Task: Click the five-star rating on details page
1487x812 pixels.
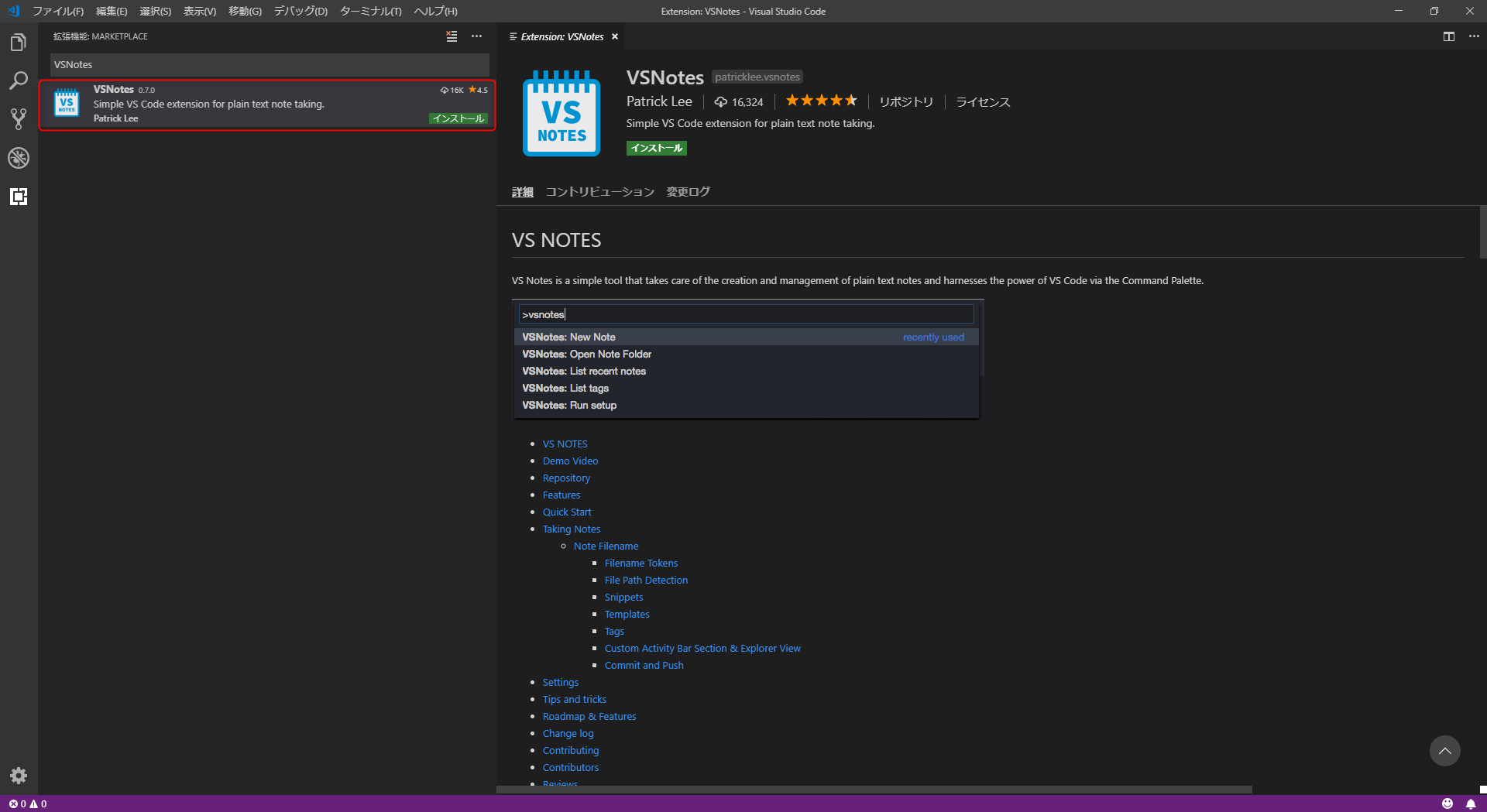Action: coord(821,101)
